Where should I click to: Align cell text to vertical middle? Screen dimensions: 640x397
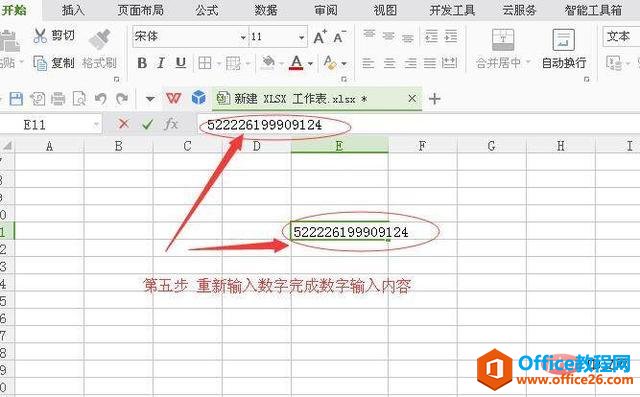(389, 36)
